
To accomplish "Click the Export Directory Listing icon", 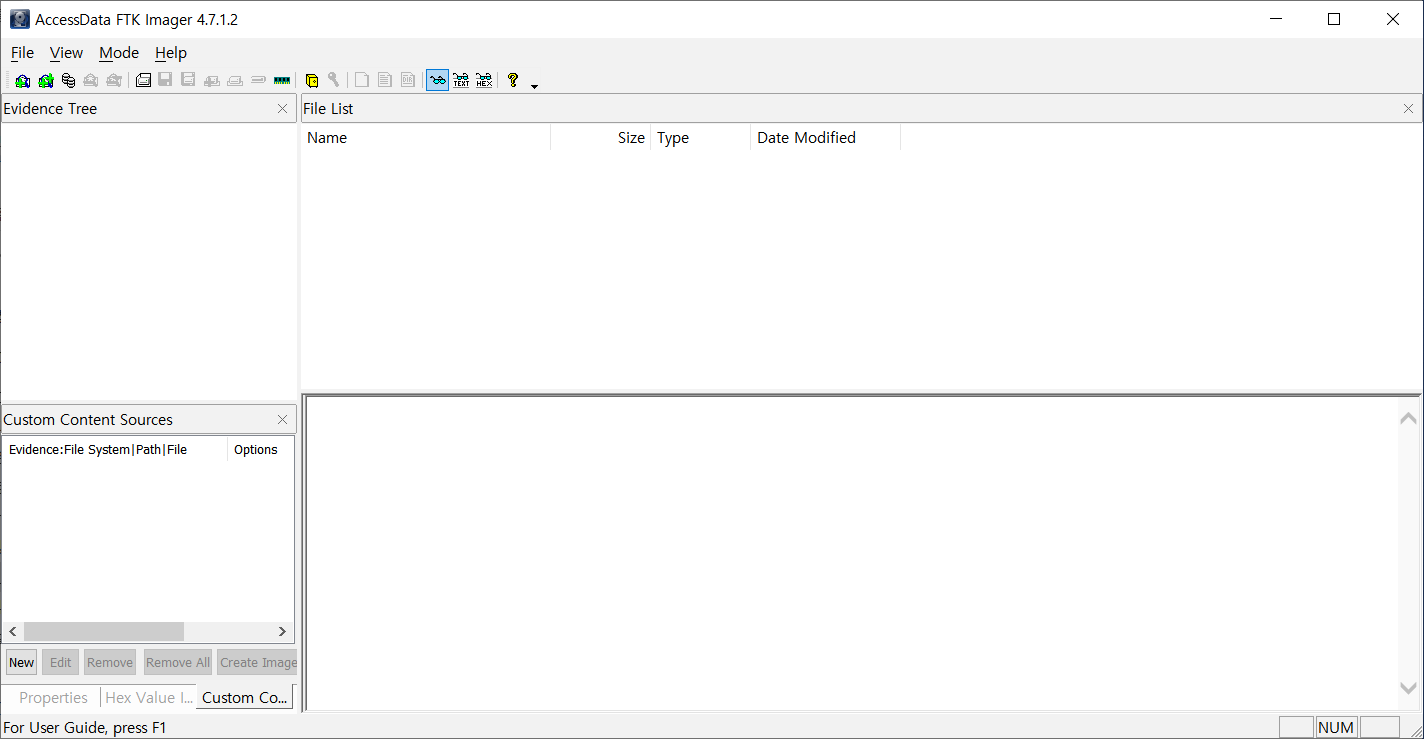I will click(x=408, y=81).
